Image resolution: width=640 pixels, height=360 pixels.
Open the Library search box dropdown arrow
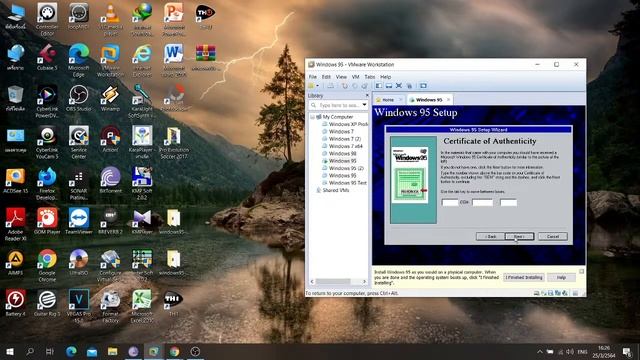coord(364,105)
